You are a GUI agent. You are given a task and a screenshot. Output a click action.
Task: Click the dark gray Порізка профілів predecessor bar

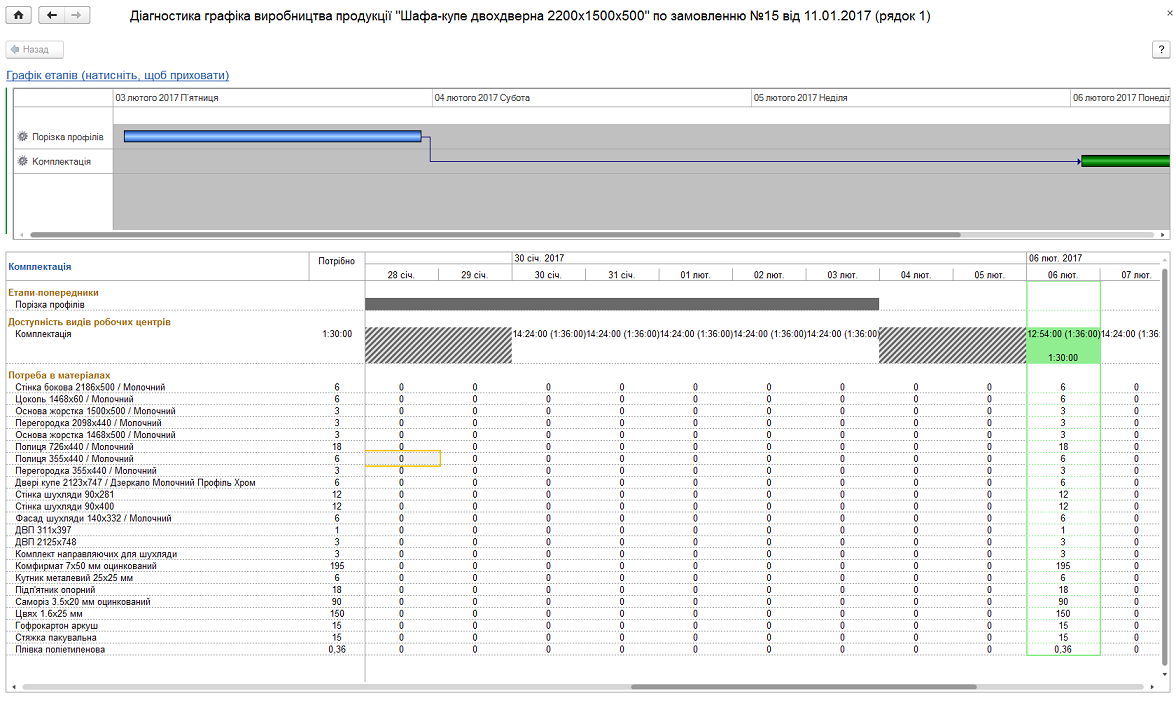pyautogui.click(x=622, y=304)
